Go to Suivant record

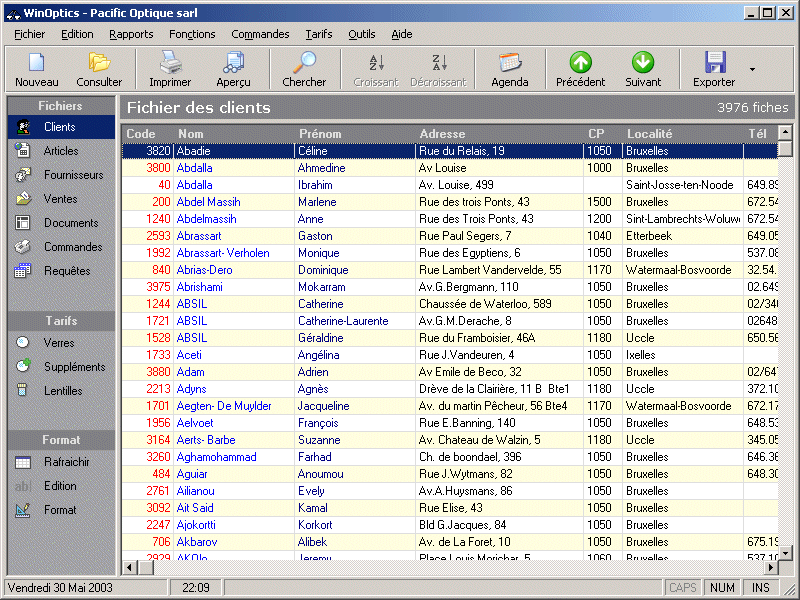[643, 63]
